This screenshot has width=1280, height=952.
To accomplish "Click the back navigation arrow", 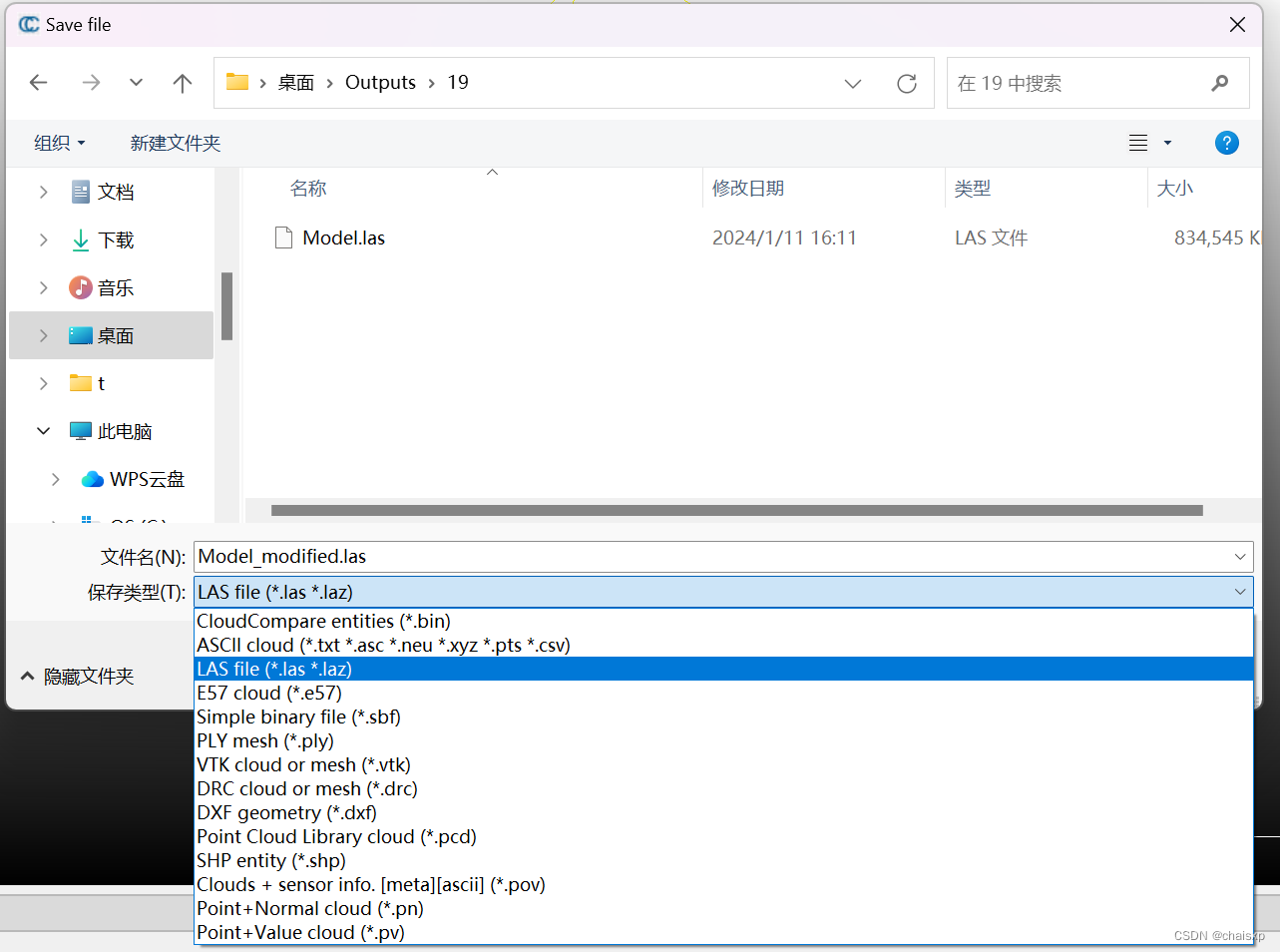I will [38, 83].
